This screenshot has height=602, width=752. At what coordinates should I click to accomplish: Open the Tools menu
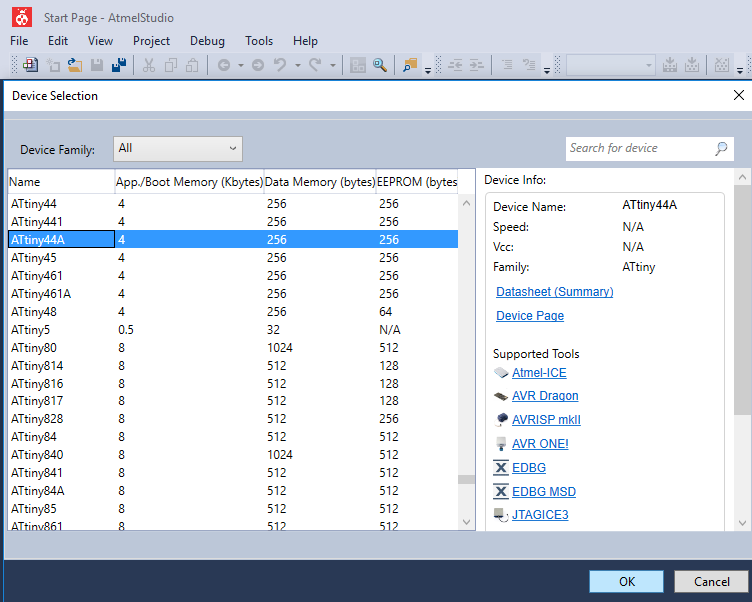[259, 41]
